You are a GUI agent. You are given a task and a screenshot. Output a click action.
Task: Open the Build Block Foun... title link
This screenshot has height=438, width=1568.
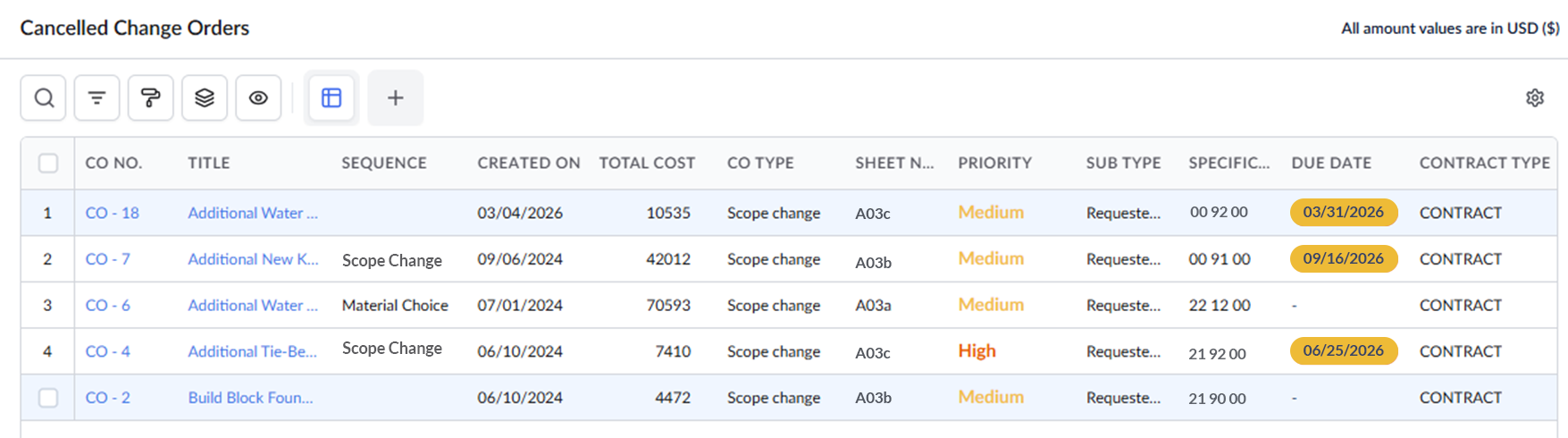(x=250, y=398)
